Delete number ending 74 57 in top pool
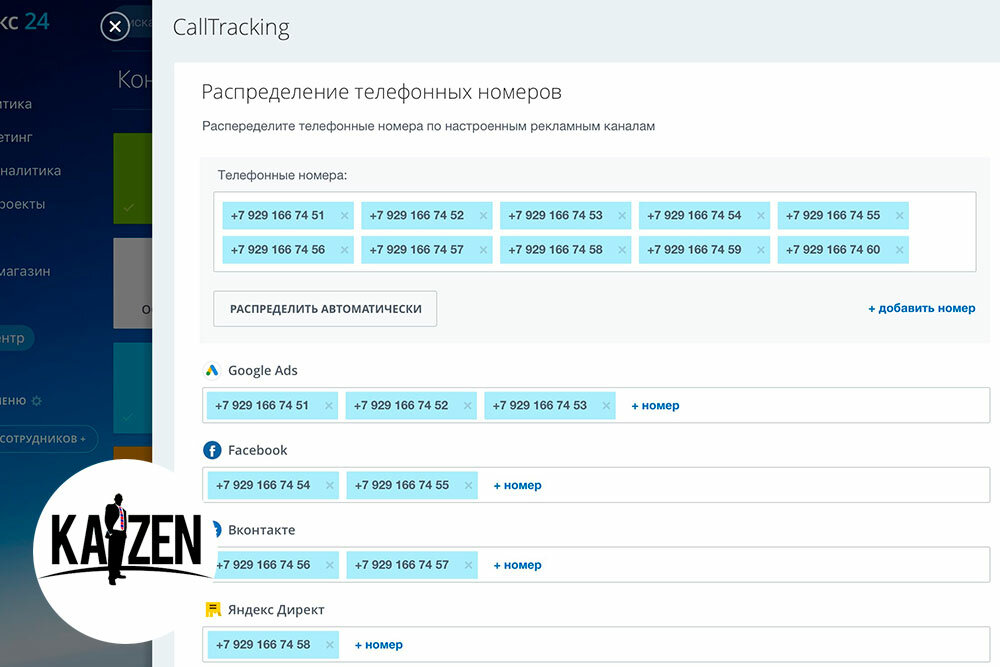 click(483, 250)
